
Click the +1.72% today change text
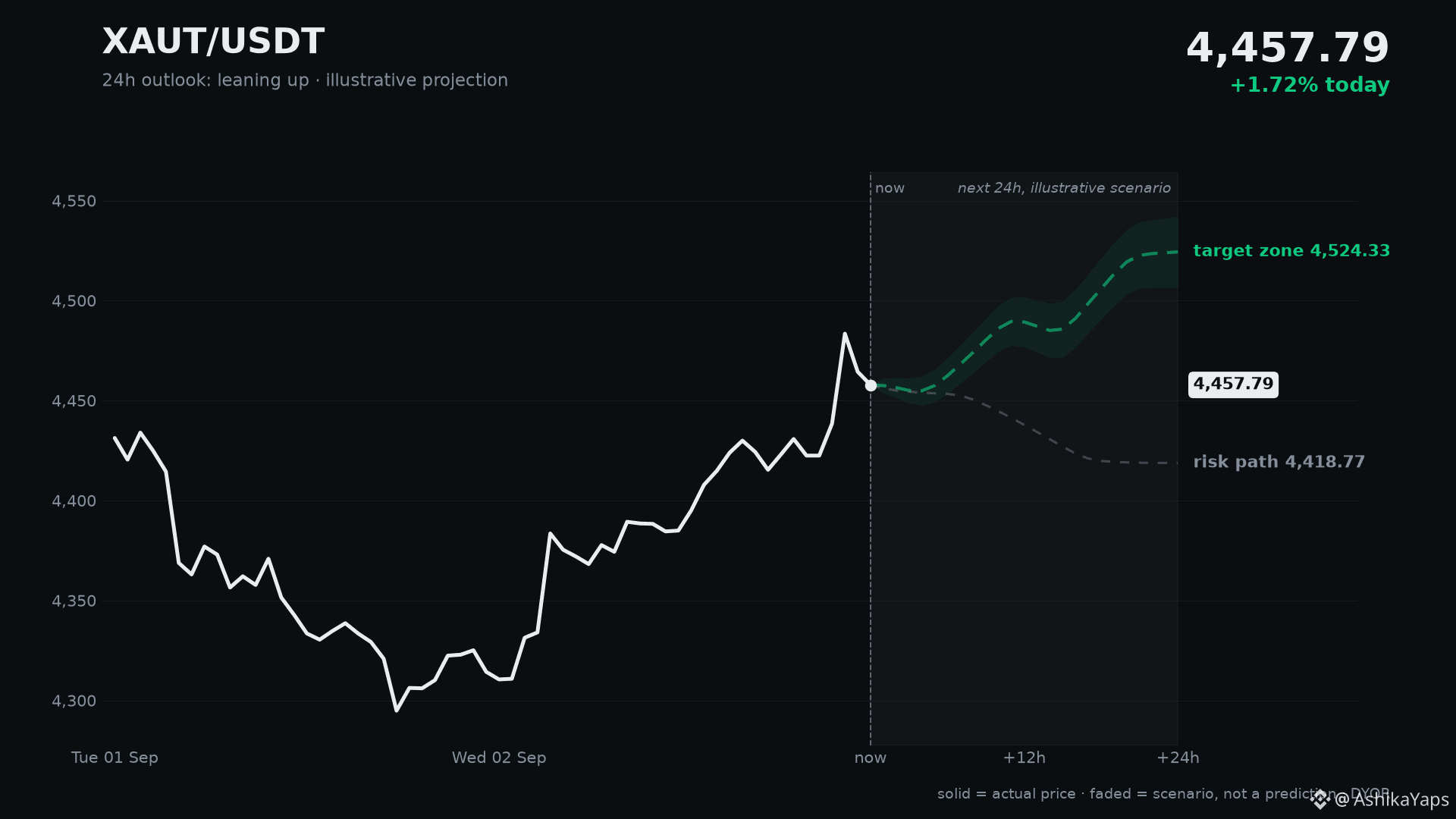tap(1310, 85)
